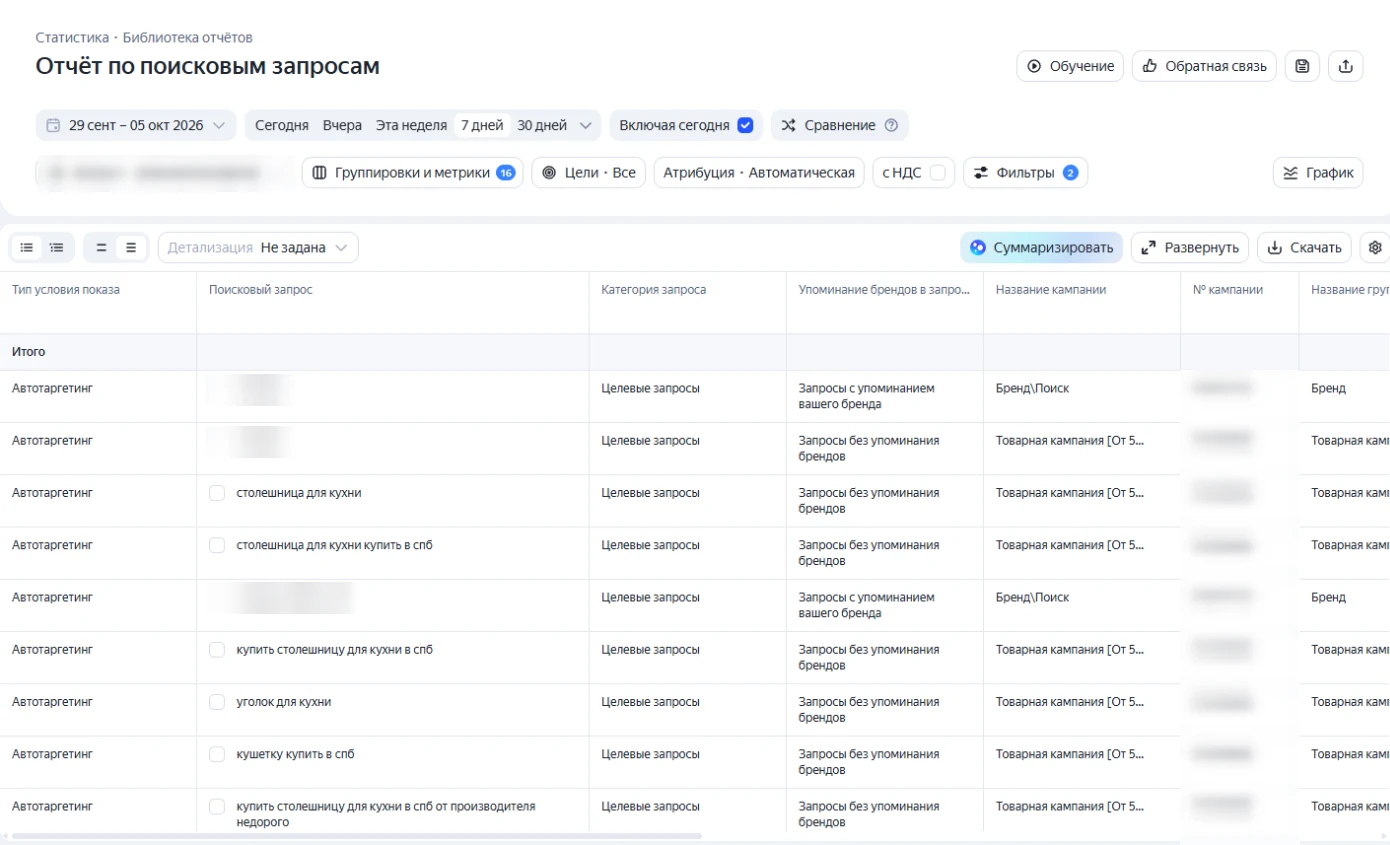Go to Статистика breadcrumb link

72,38
